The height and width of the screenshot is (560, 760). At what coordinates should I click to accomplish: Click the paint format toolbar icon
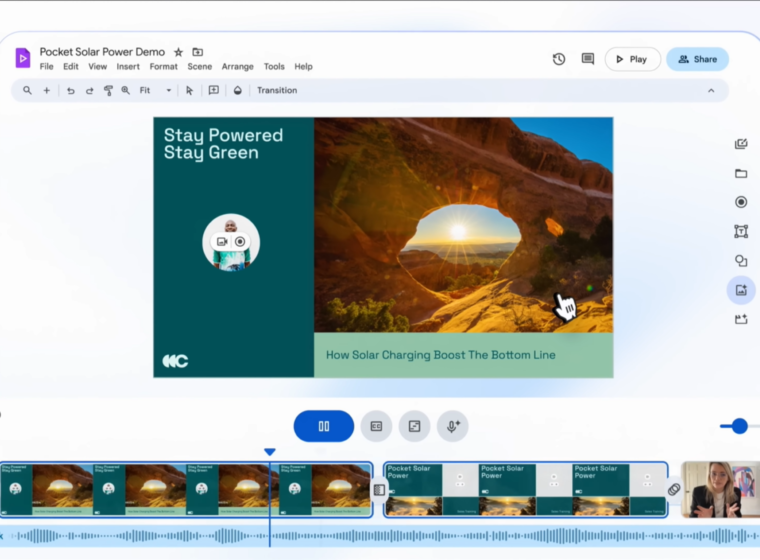(x=108, y=90)
